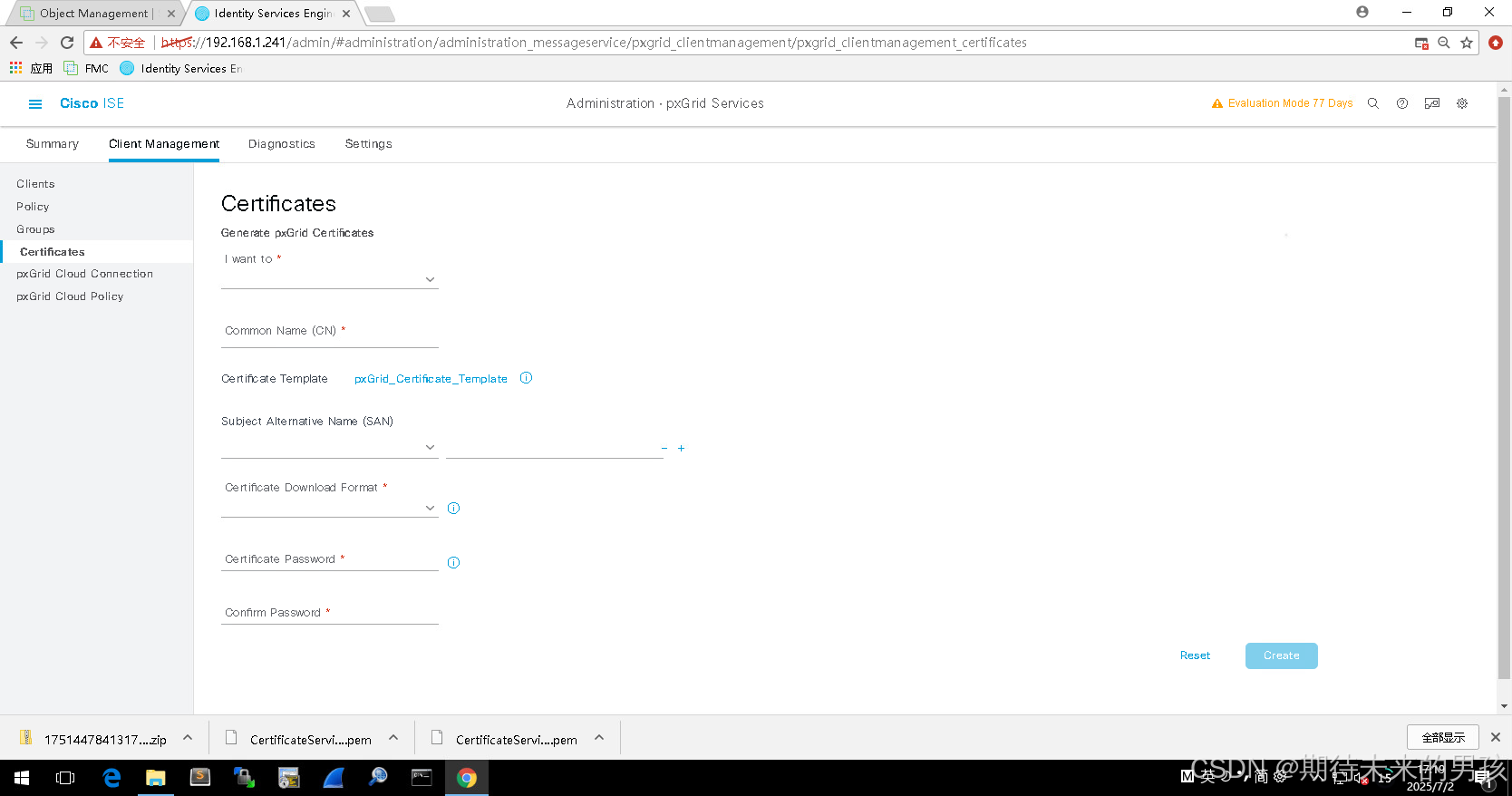Open options for the first CertificateServi pem download
Viewport: 1512px width, 796px height.
393,738
